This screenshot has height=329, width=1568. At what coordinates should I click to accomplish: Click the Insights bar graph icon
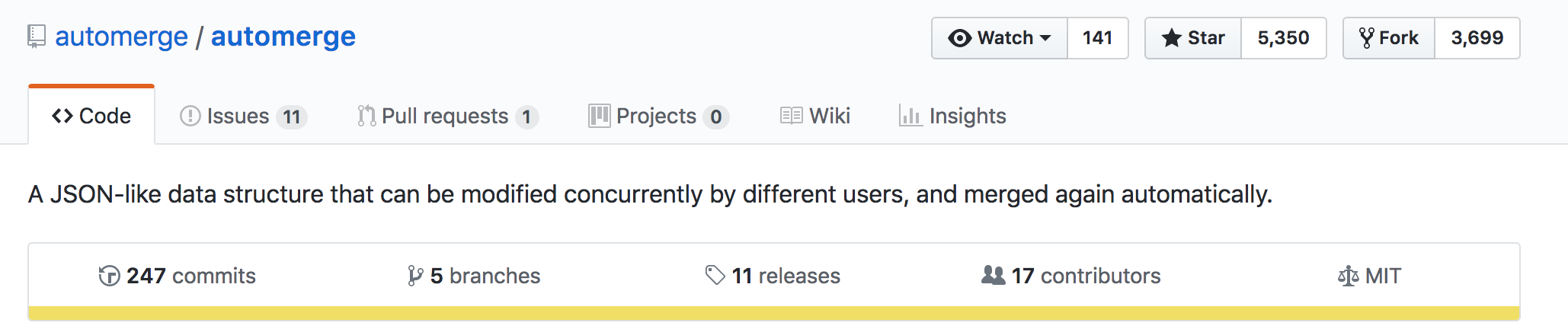click(910, 116)
